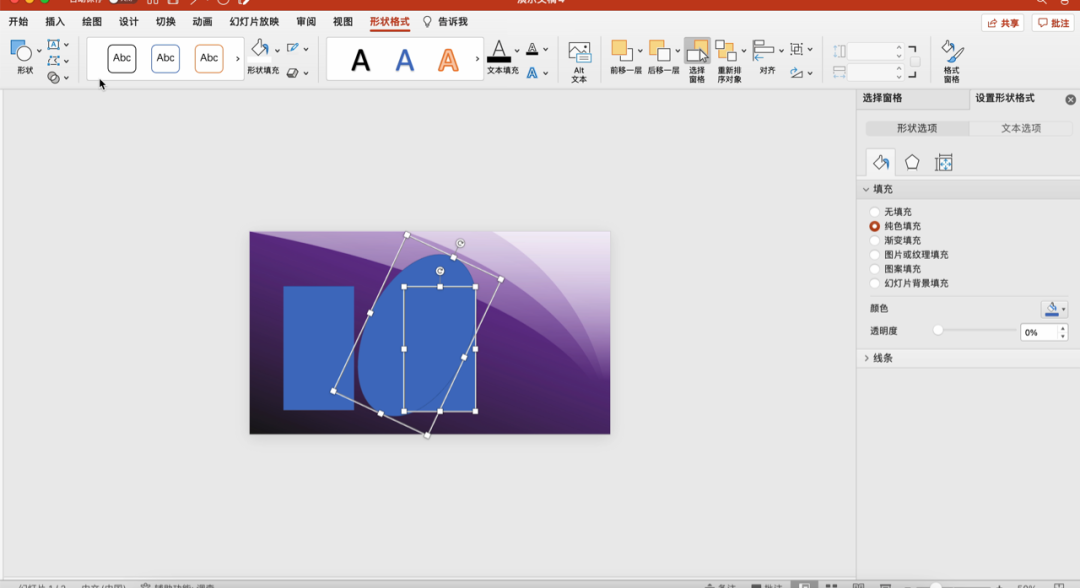Viewport: 1080px width, 588px height.
Task: Apply the black A WordArt style
Action: pos(360,61)
